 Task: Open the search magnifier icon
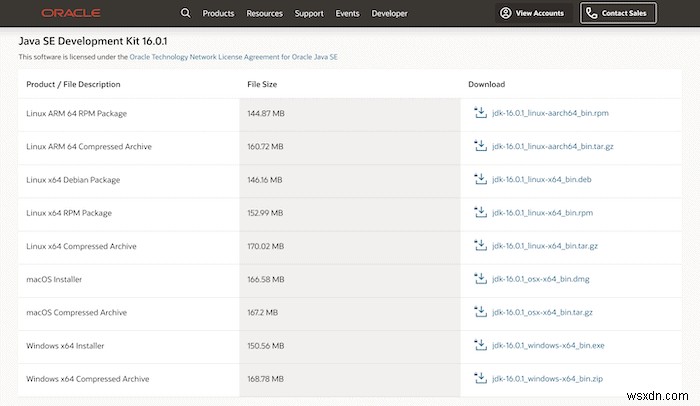pyautogui.click(x=185, y=13)
